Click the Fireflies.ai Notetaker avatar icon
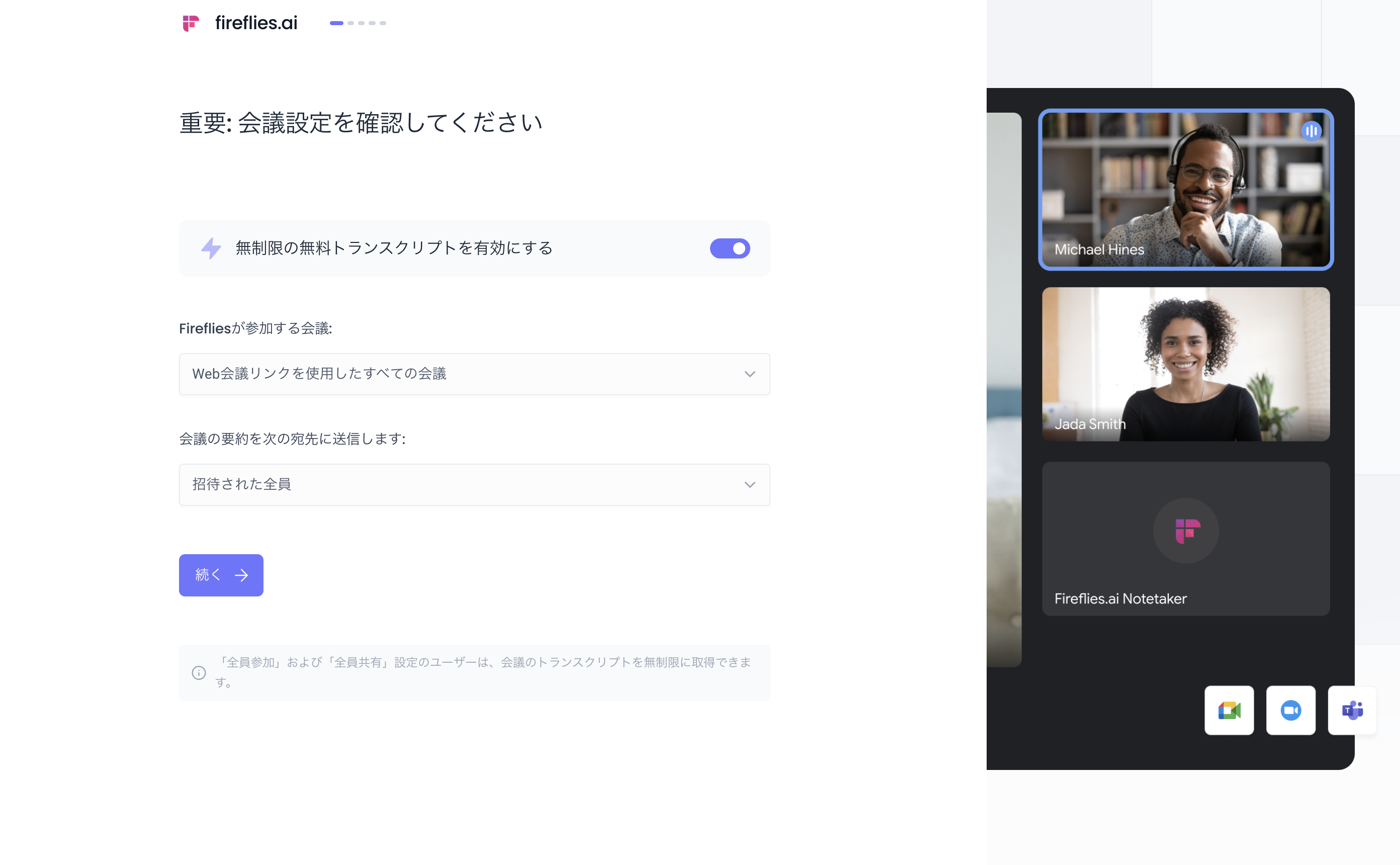Screen dimensions: 1400x865 coord(1186,531)
